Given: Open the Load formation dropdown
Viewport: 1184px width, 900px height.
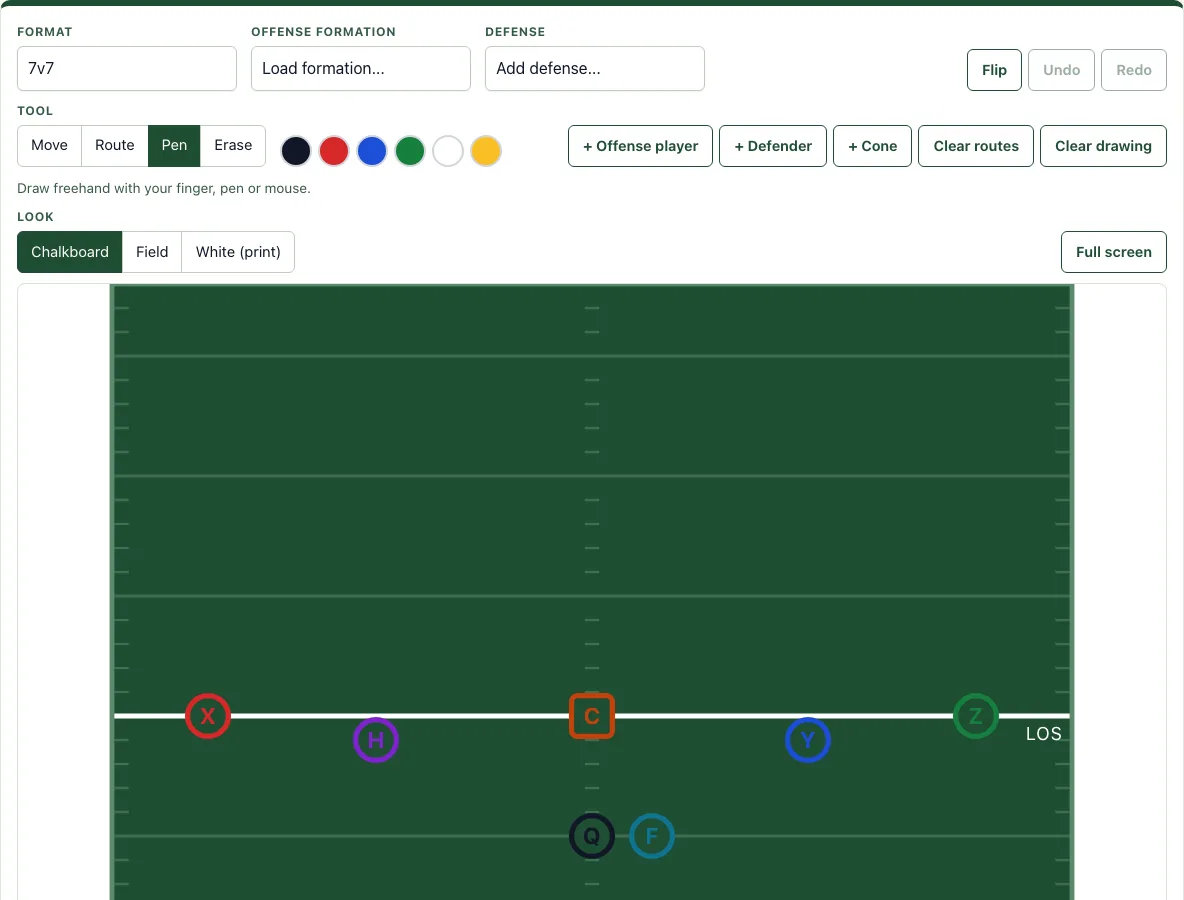Looking at the screenshot, I should pos(361,69).
